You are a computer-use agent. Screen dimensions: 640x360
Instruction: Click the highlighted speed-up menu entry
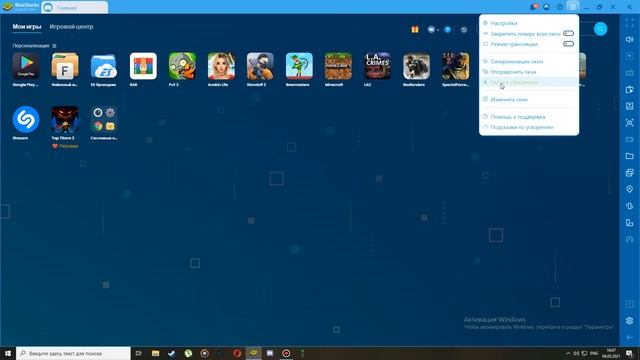(x=529, y=82)
